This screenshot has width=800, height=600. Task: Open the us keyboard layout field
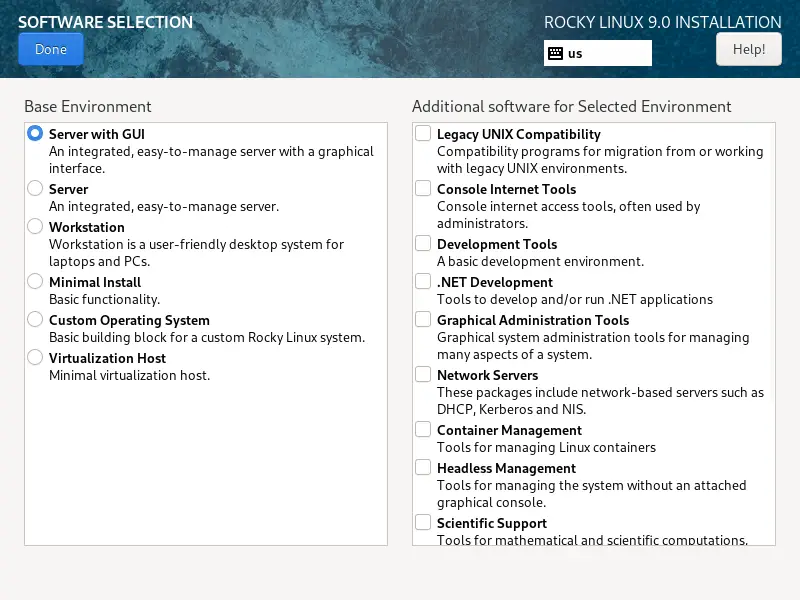coord(597,53)
